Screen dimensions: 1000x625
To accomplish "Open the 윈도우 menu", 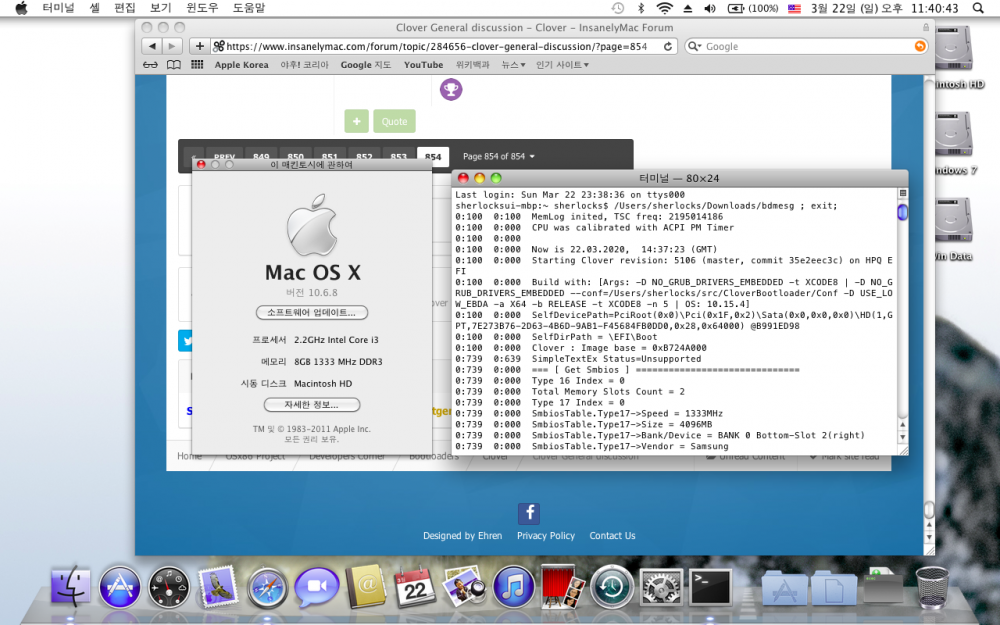I will click(x=202, y=8).
